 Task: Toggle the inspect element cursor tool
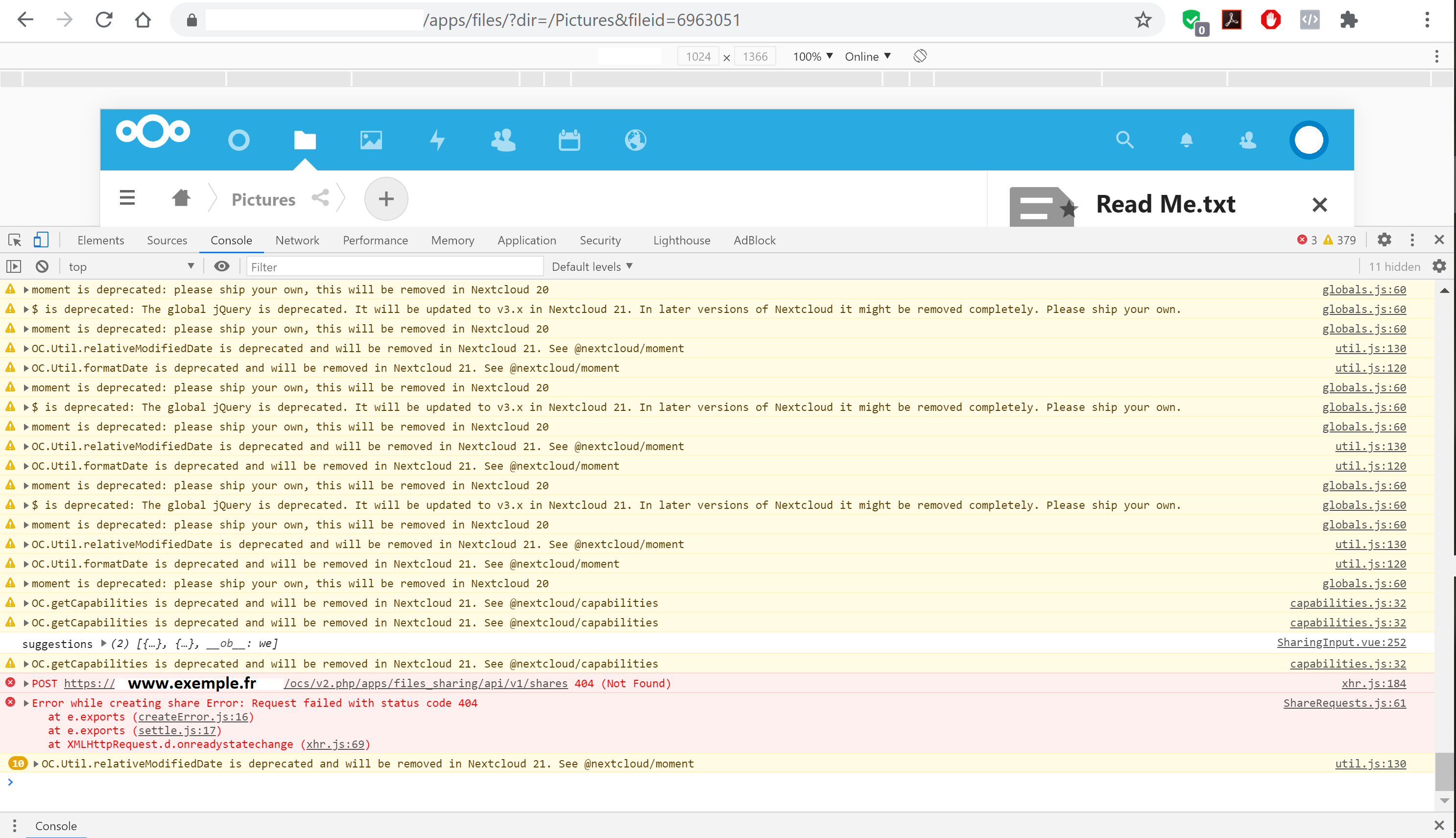pos(14,240)
